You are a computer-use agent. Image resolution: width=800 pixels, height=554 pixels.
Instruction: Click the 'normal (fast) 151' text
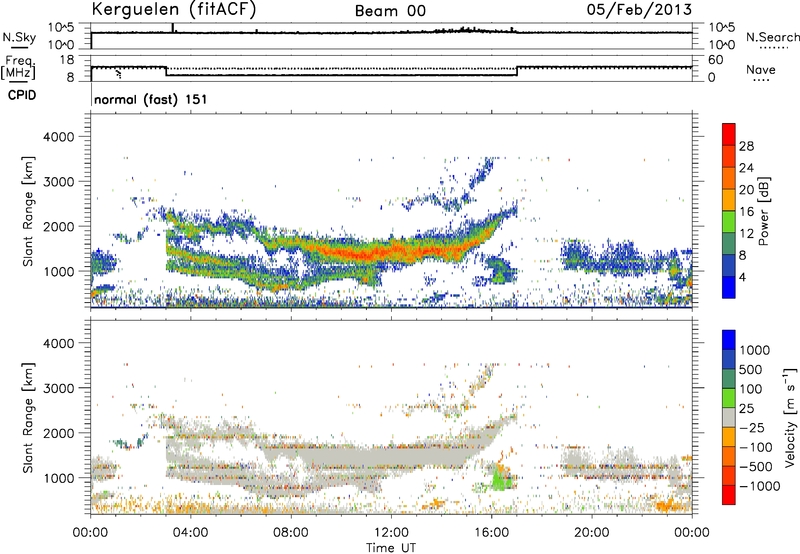pos(151,99)
